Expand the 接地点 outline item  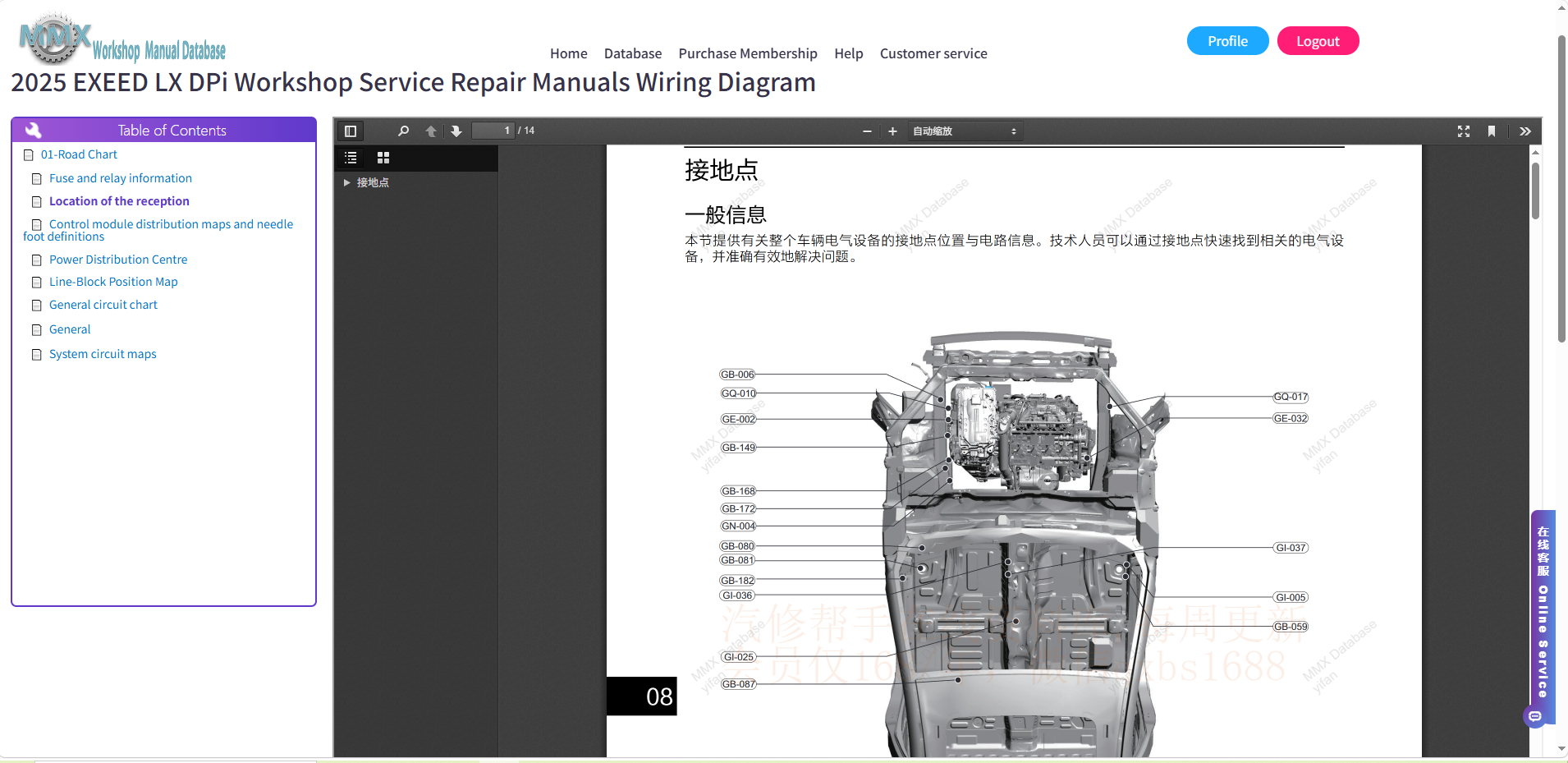tap(346, 182)
